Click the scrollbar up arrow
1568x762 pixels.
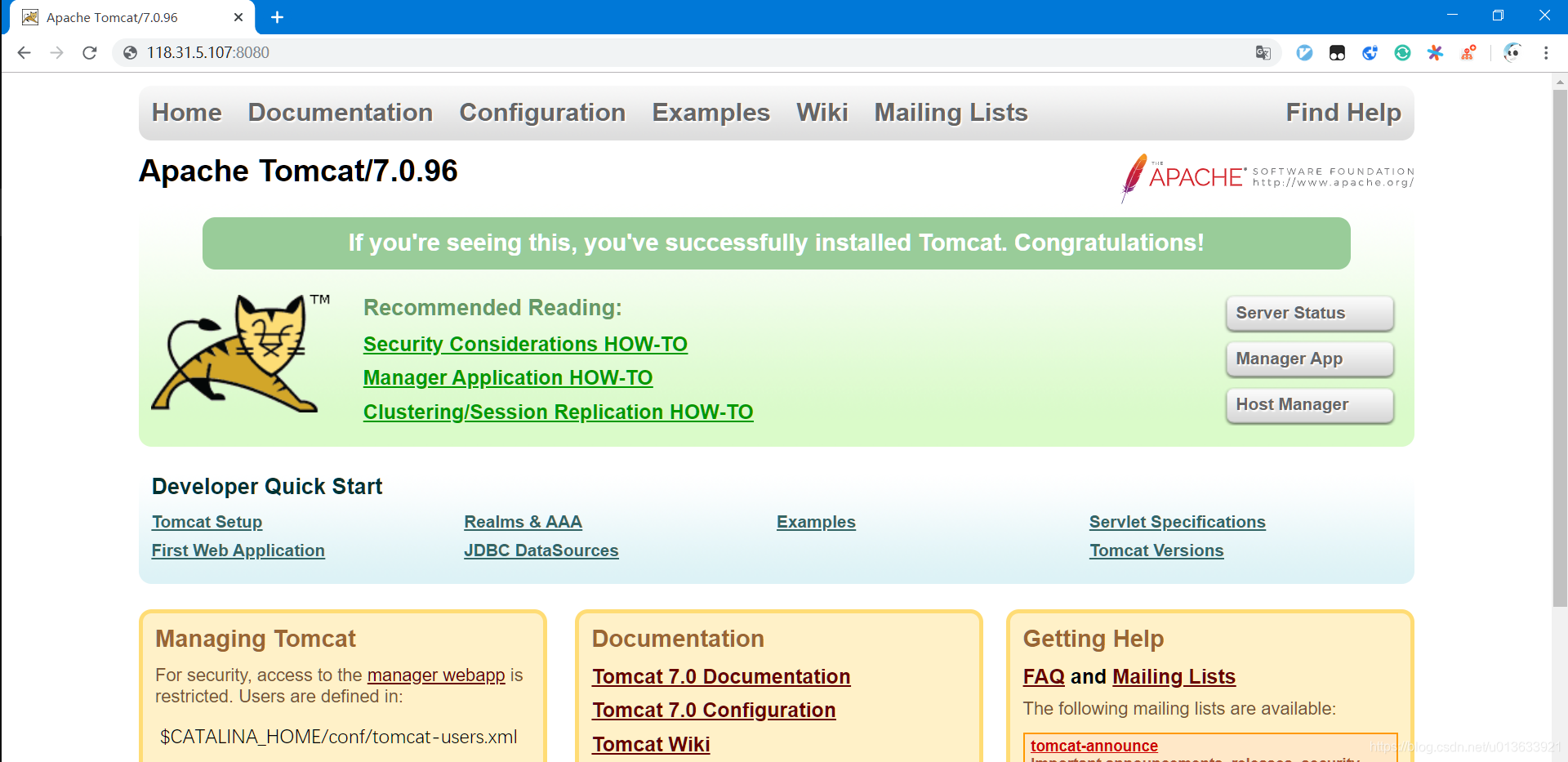tap(1560, 82)
